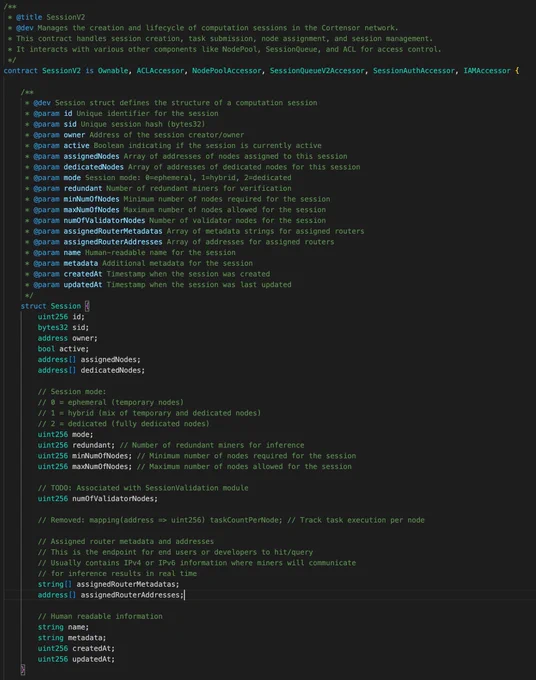536x680 pixels.
Task: Click the '// Usually contains IPv4 or IPv6' comment
Action: click(197, 563)
